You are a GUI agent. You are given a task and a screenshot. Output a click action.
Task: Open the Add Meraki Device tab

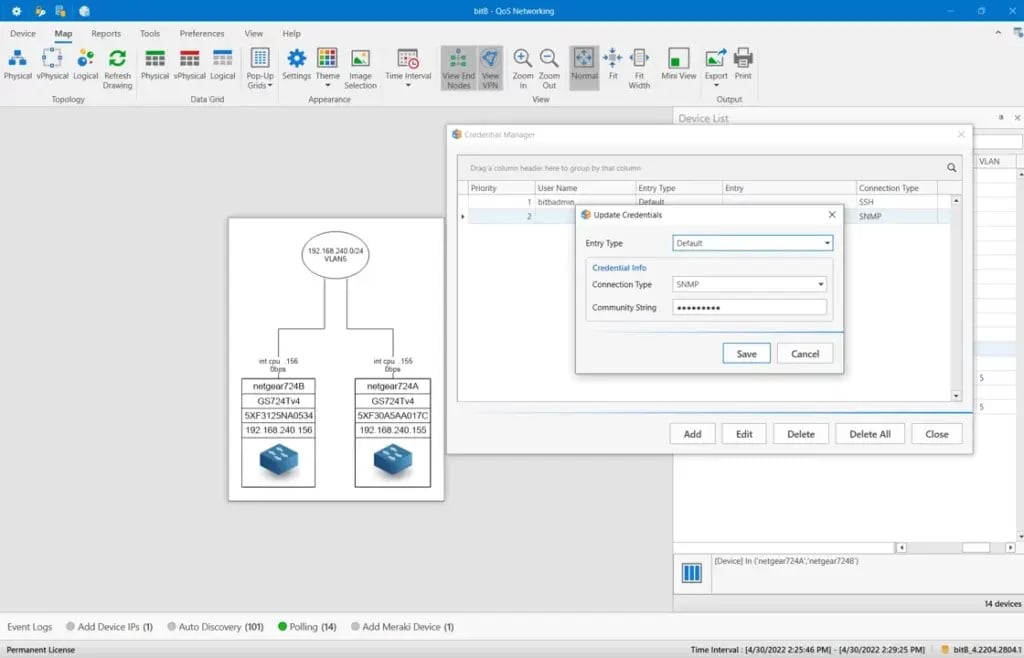click(402, 627)
